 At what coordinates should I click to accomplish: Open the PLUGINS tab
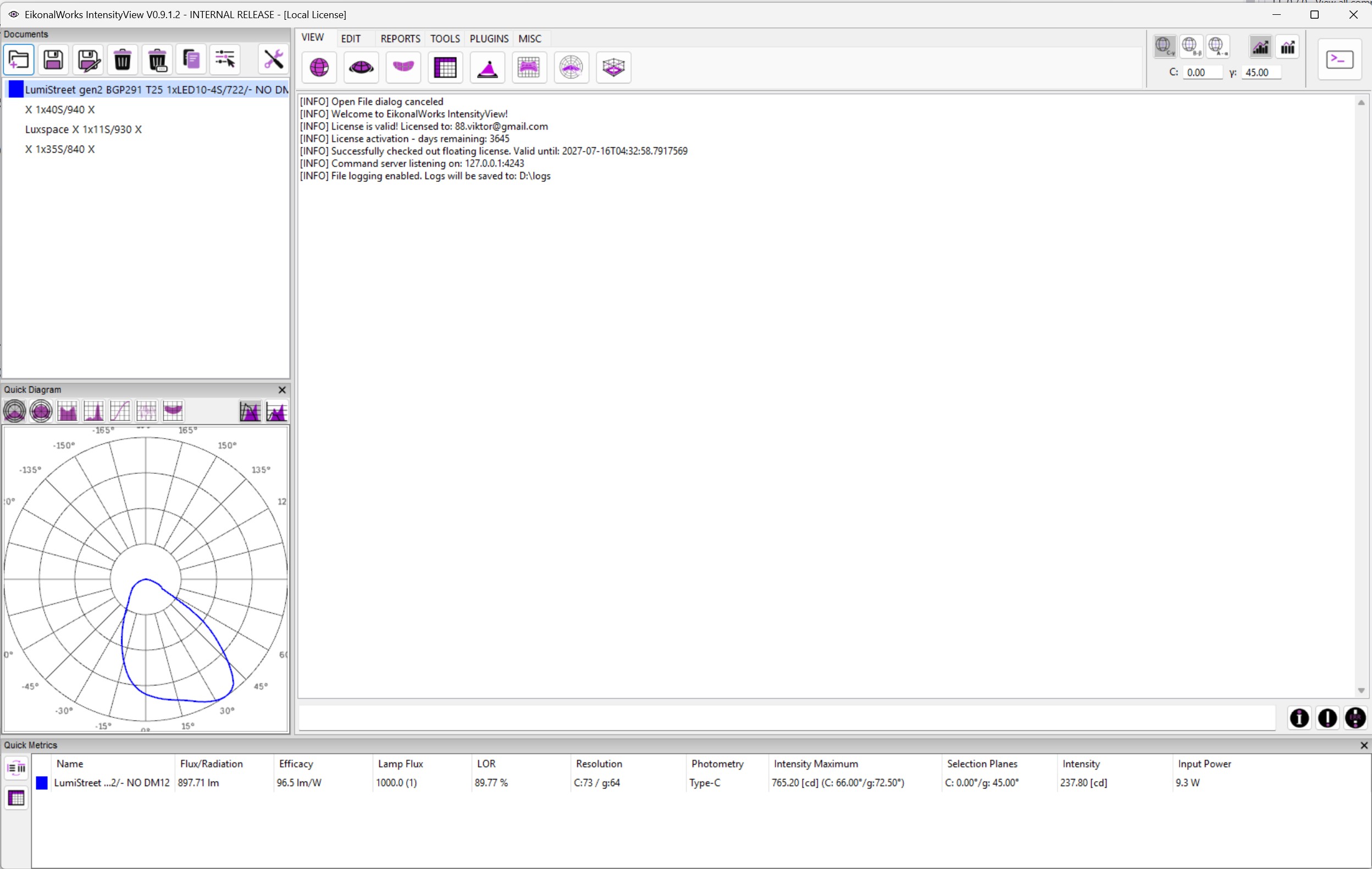point(489,38)
